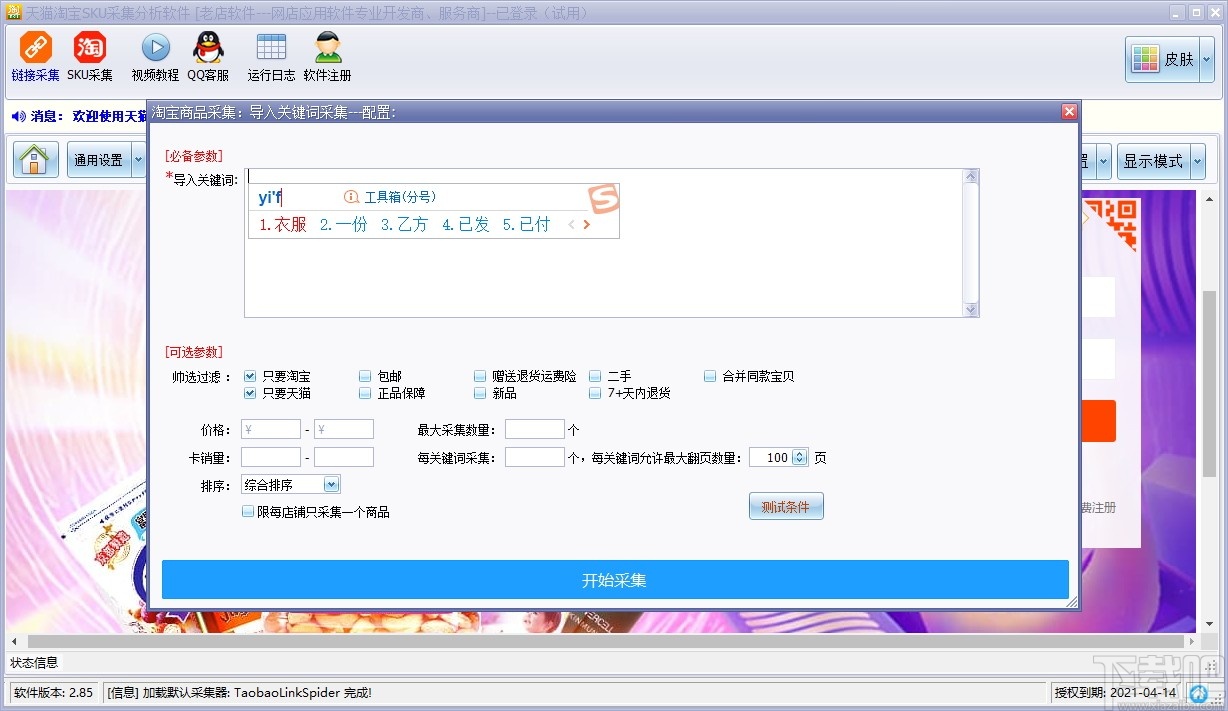Click the 开始采集 start collection button
Viewport: 1228px width, 711px height.
pos(614,580)
